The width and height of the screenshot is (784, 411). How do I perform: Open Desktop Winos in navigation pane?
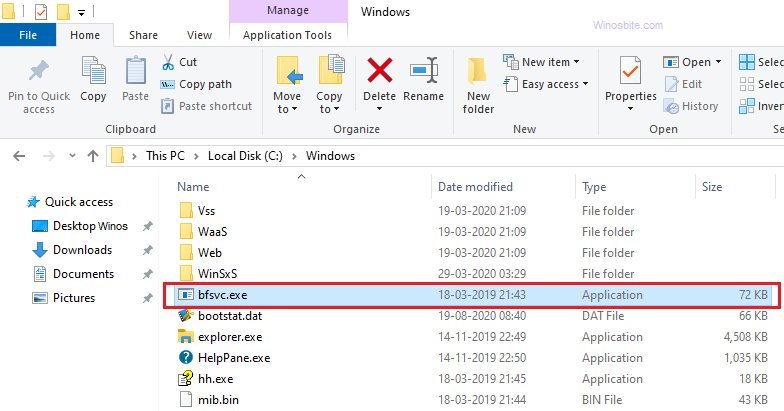pyautogui.click(x=80, y=226)
